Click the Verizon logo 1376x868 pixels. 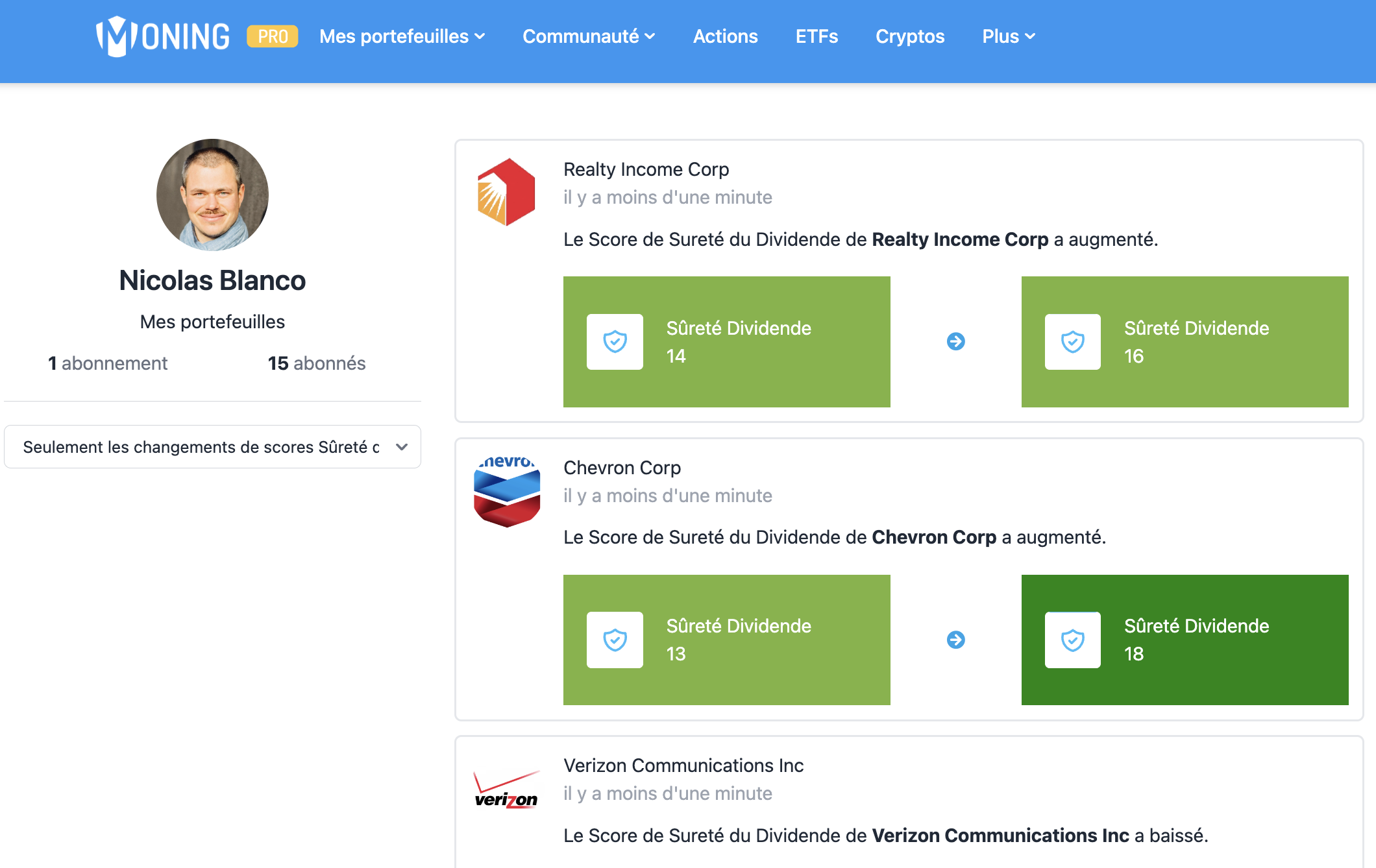(506, 790)
